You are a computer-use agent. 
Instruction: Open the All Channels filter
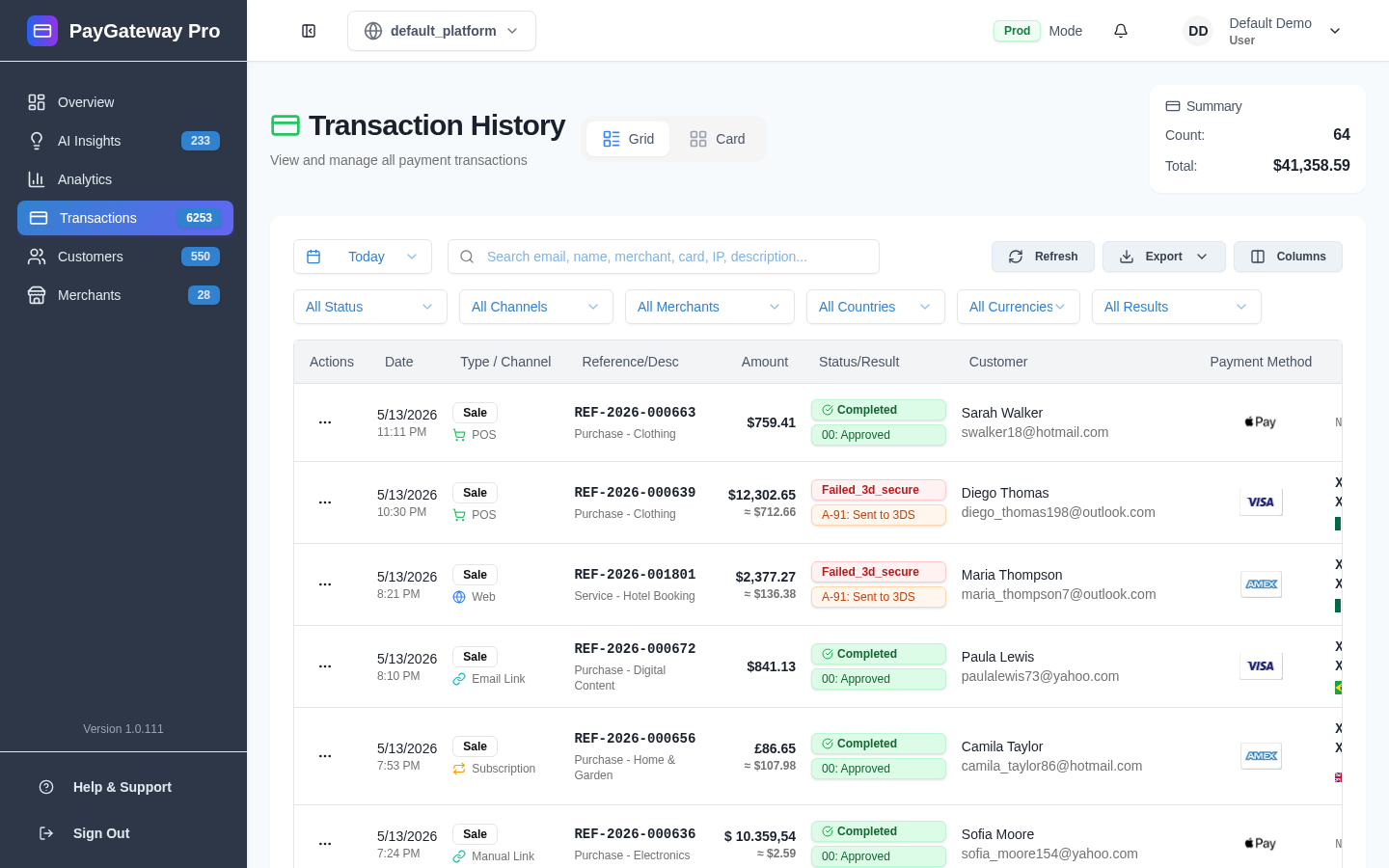[x=536, y=307]
